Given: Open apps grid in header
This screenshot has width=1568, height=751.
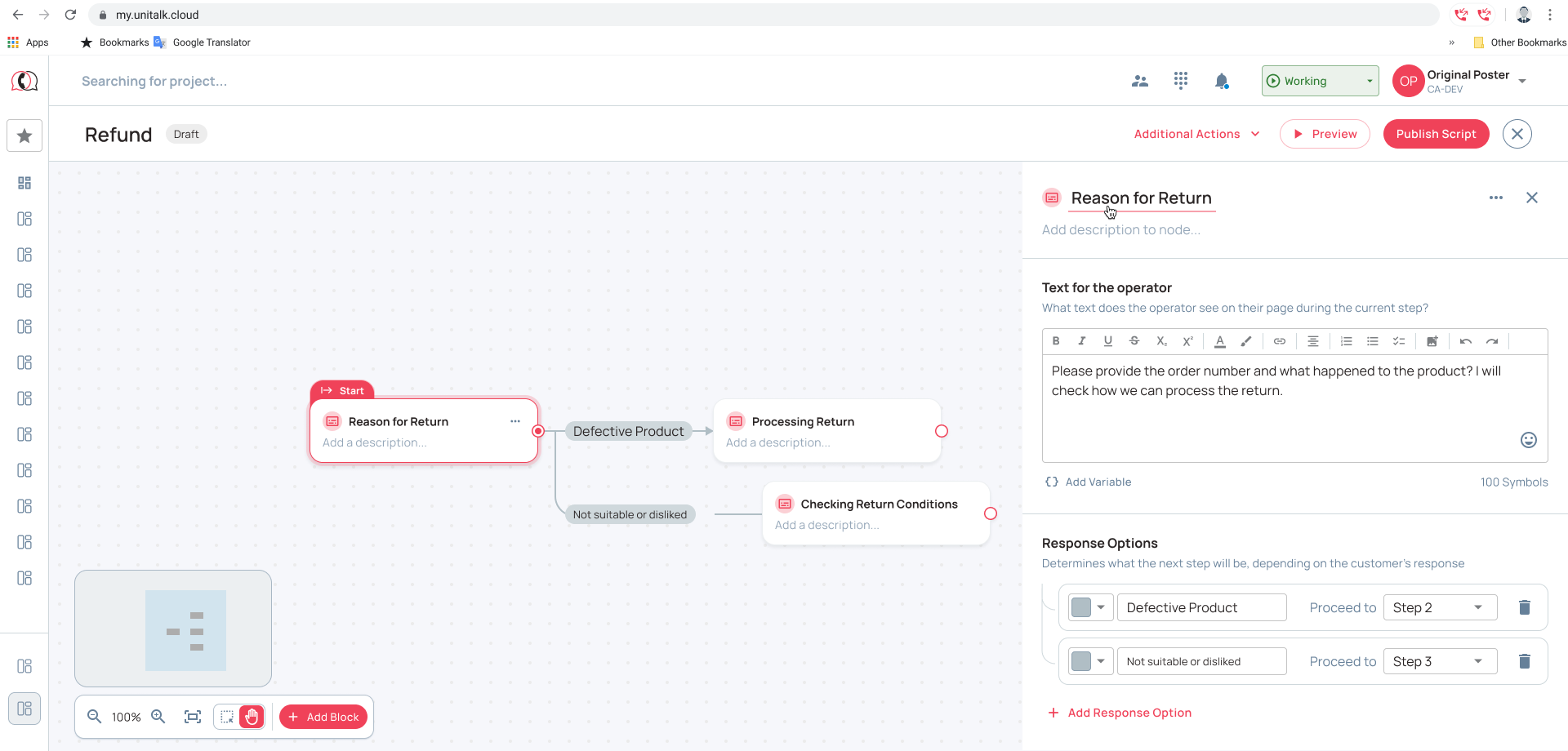Looking at the screenshot, I should tap(1181, 81).
